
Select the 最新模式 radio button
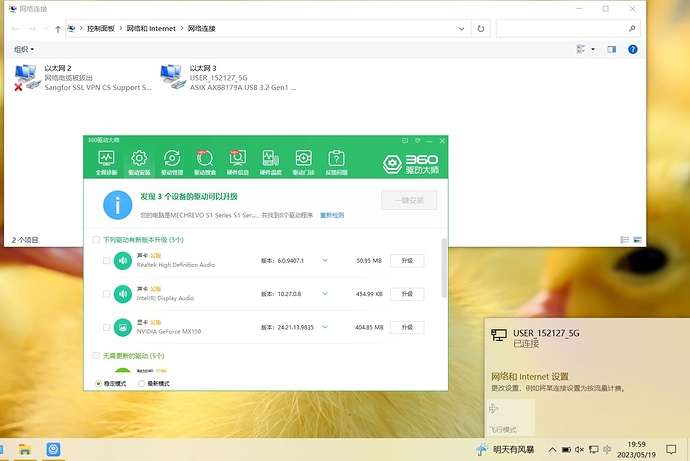click(x=141, y=384)
